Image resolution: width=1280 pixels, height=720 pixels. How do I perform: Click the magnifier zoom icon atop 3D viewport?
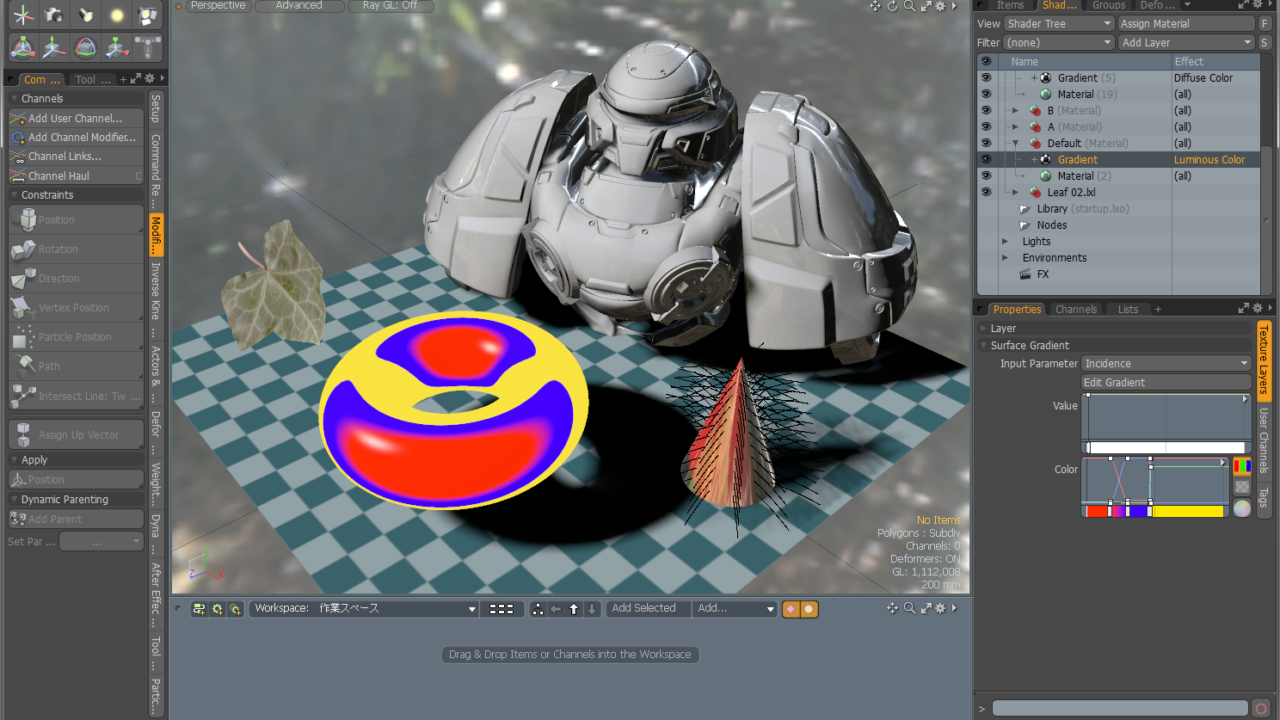(x=909, y=6)
